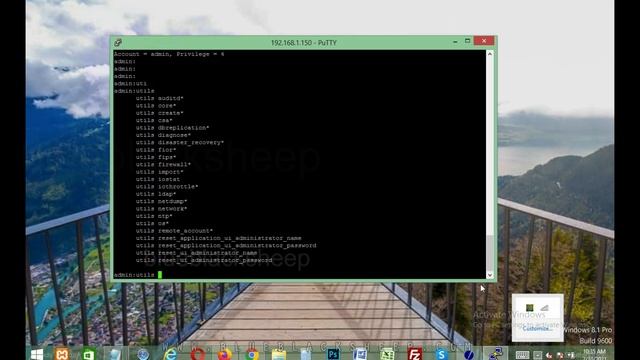Click the 'utils create*' line
The width and height of the screenshot is (640, 360).
click(x=160, y=113)
